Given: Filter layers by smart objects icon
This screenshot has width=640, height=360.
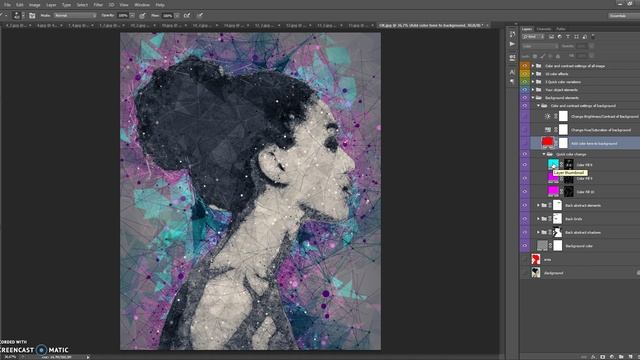Looking at the screenshot, I should tap(584, 37).
